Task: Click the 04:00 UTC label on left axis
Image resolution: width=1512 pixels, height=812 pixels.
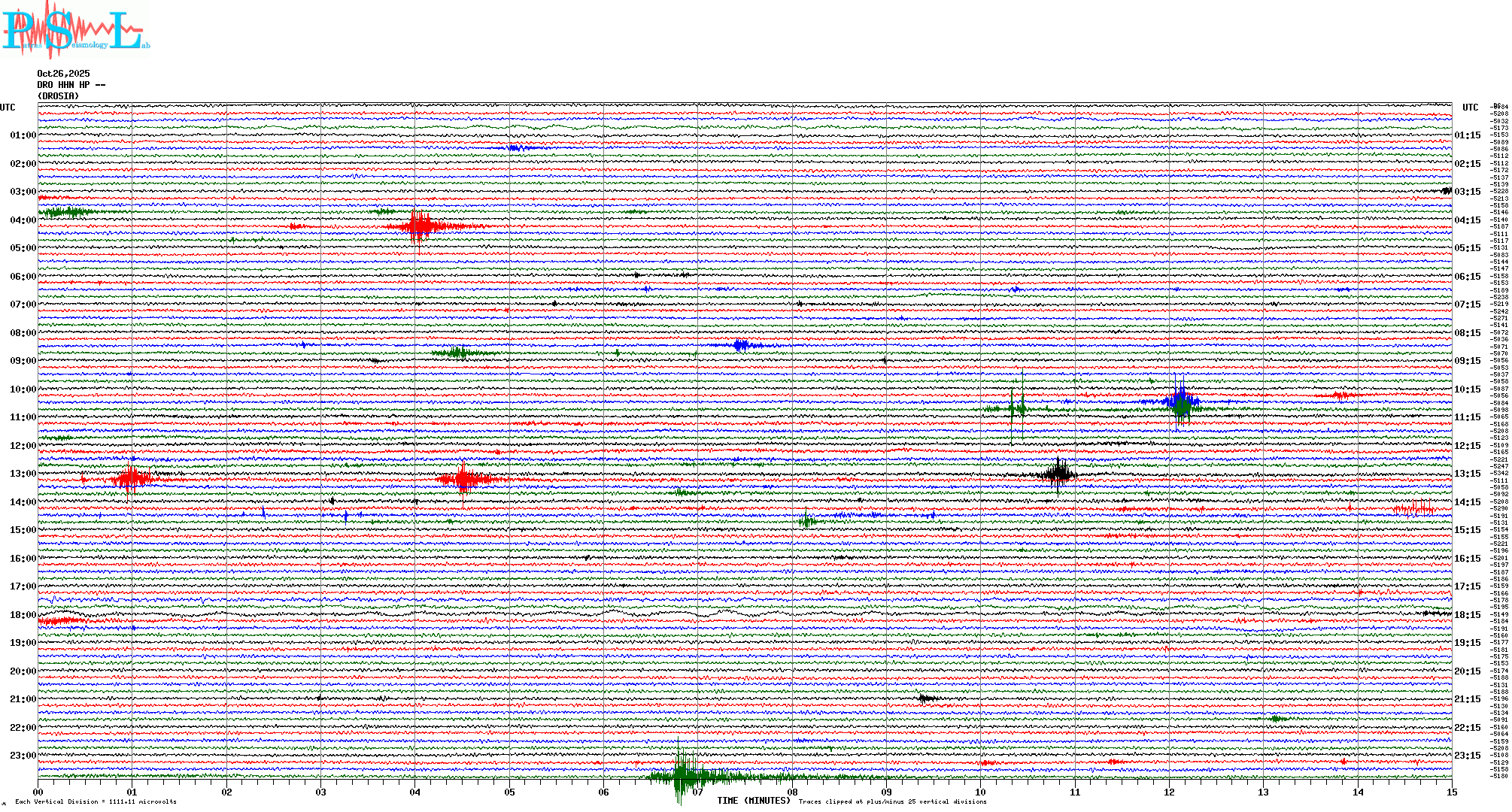Action: (23, 220)
